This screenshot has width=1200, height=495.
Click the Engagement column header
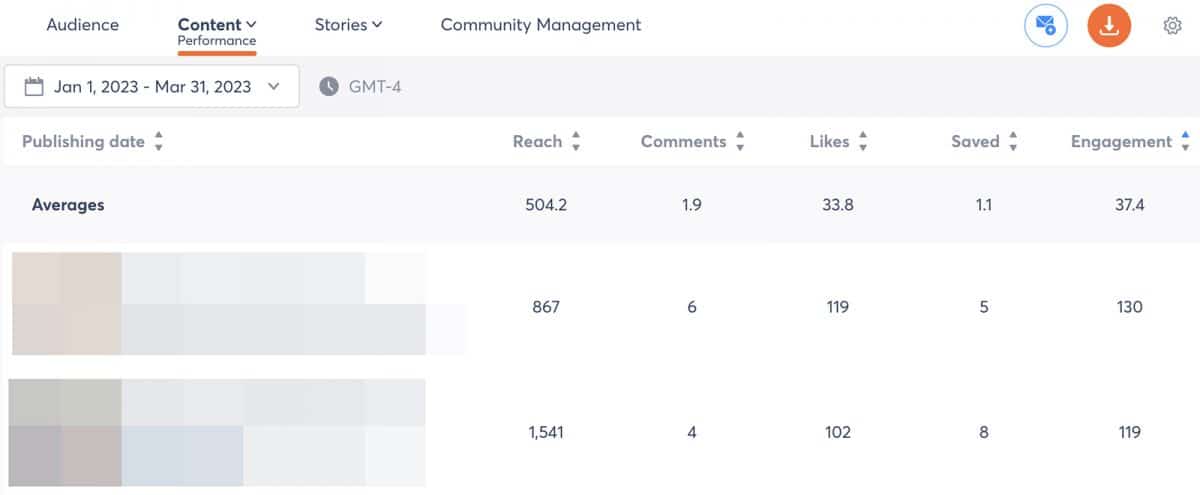coord(1121,142)
